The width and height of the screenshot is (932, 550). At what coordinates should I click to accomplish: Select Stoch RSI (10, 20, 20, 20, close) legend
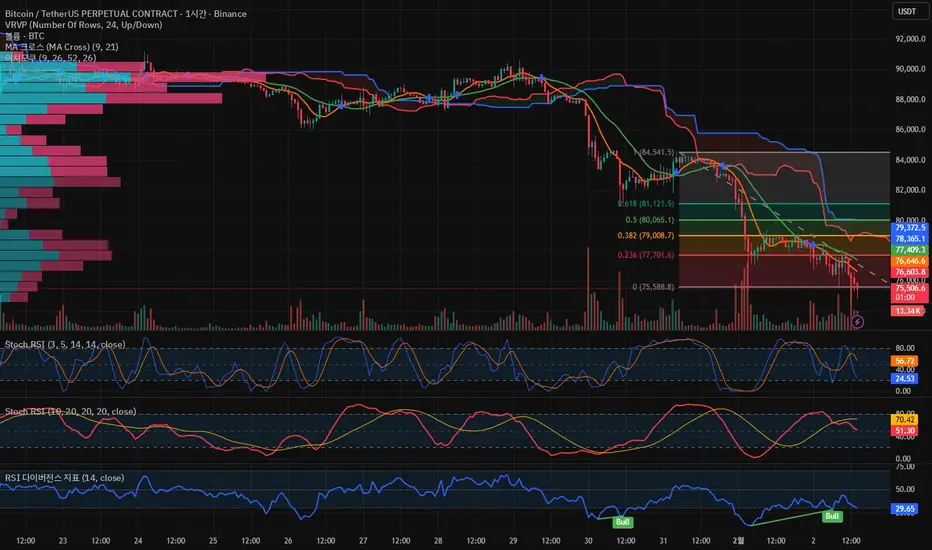(71, 411)
